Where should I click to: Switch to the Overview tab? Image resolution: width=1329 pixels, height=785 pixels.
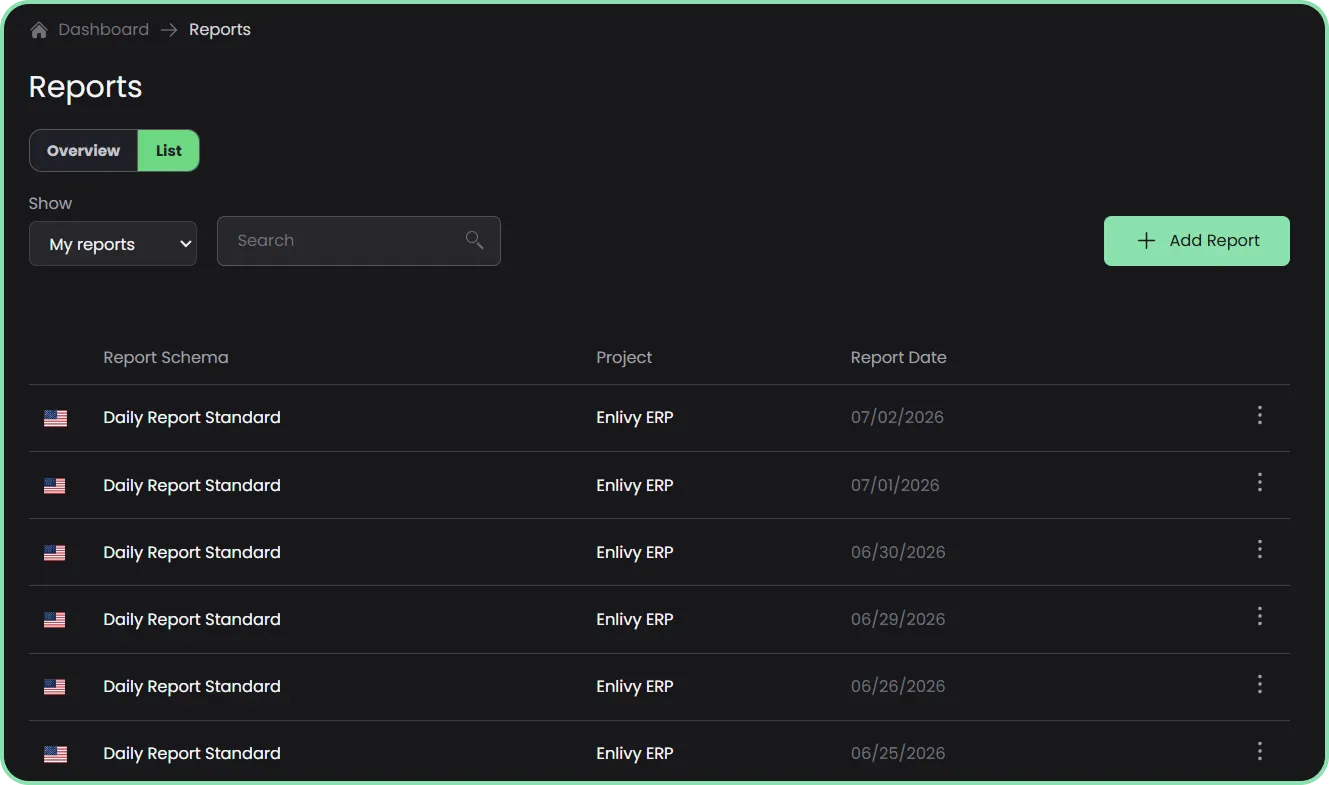83,151
